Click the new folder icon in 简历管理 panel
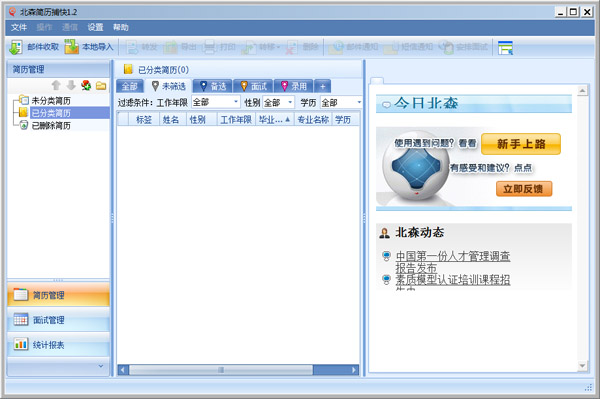This screenshot has height=399, width=600. coord(101,86)
